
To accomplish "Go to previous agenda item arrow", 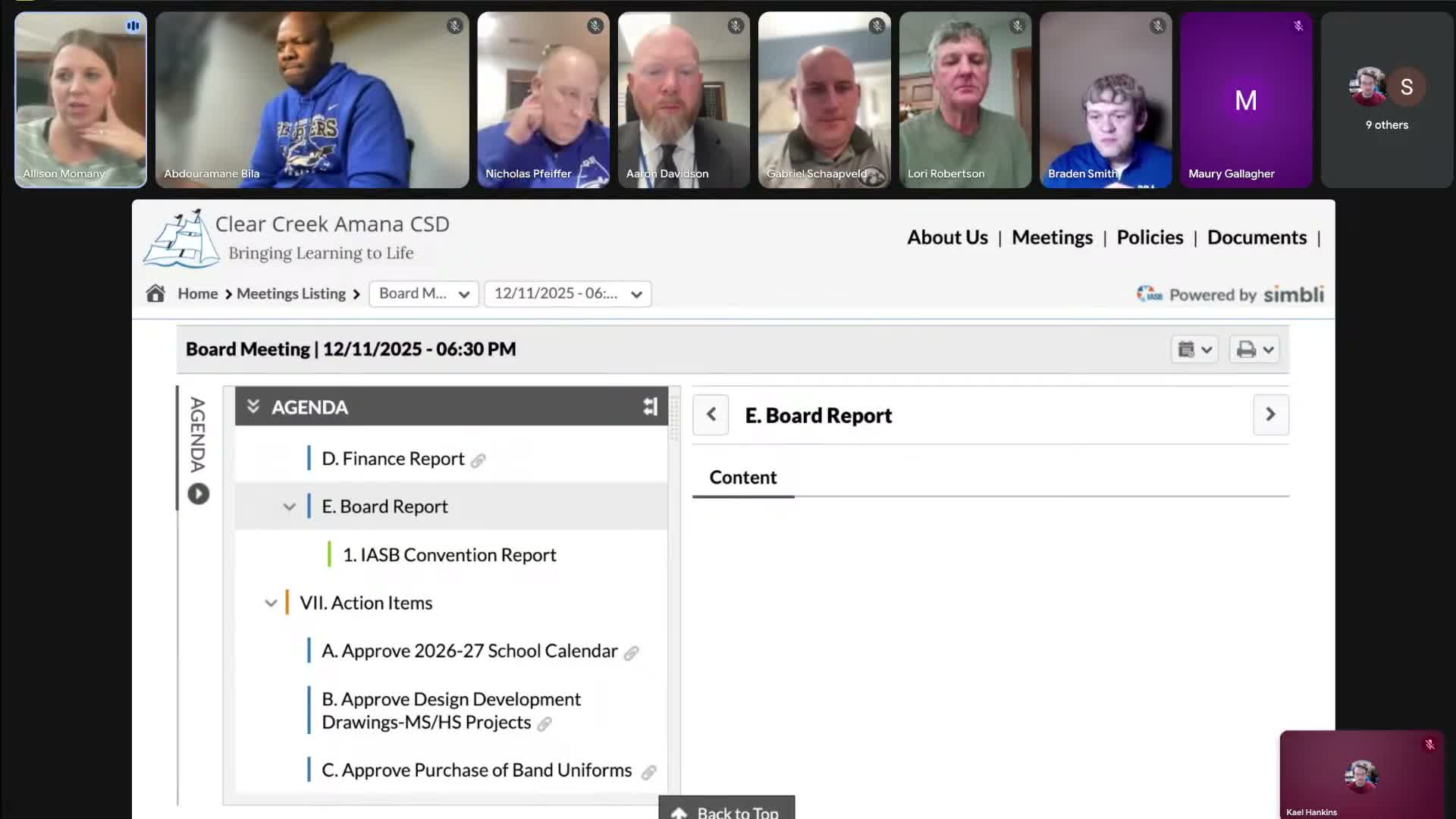I will click(x=711, y=415).
